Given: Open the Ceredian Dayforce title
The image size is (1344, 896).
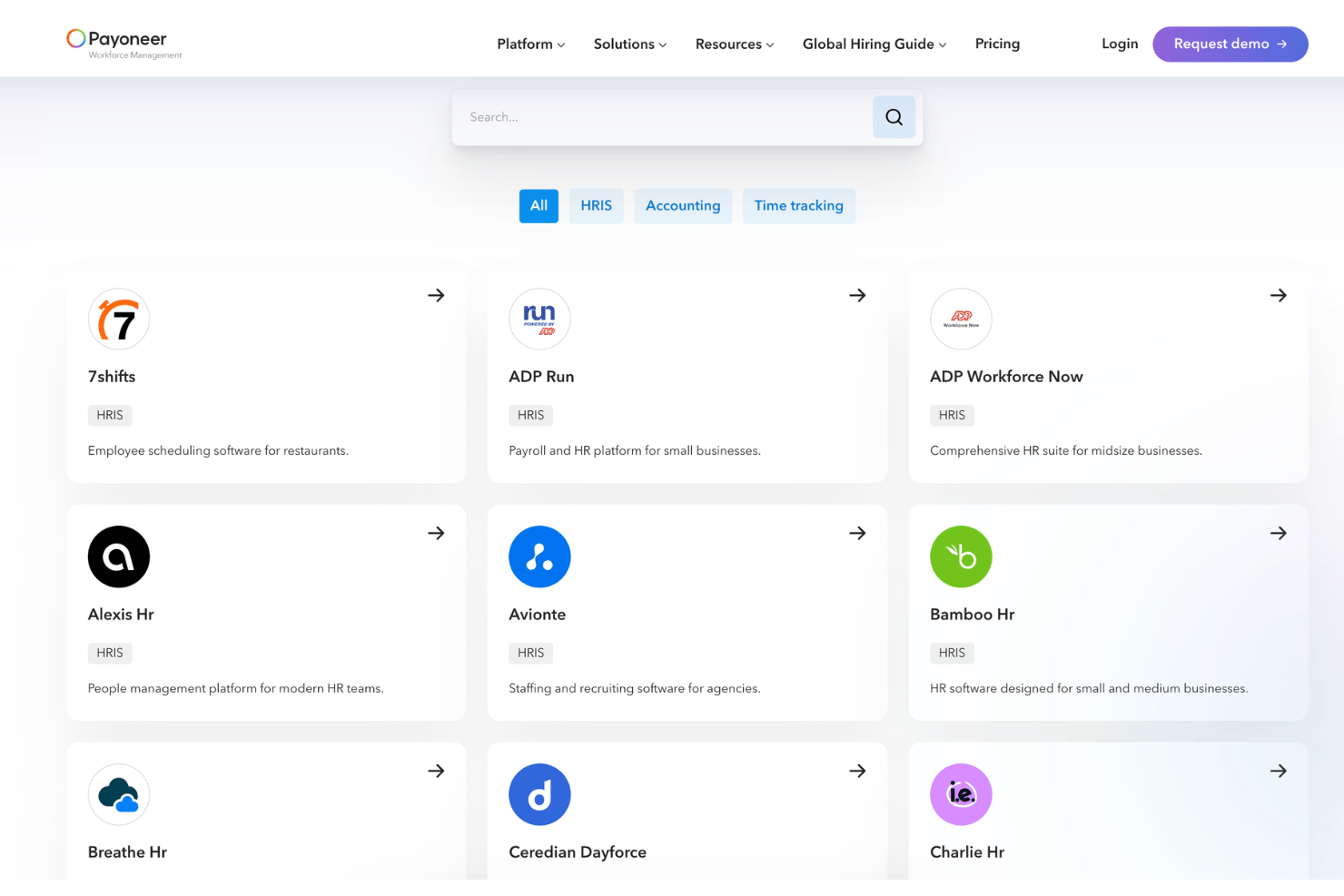Looking at the screenshot, I should pos(578,852).
